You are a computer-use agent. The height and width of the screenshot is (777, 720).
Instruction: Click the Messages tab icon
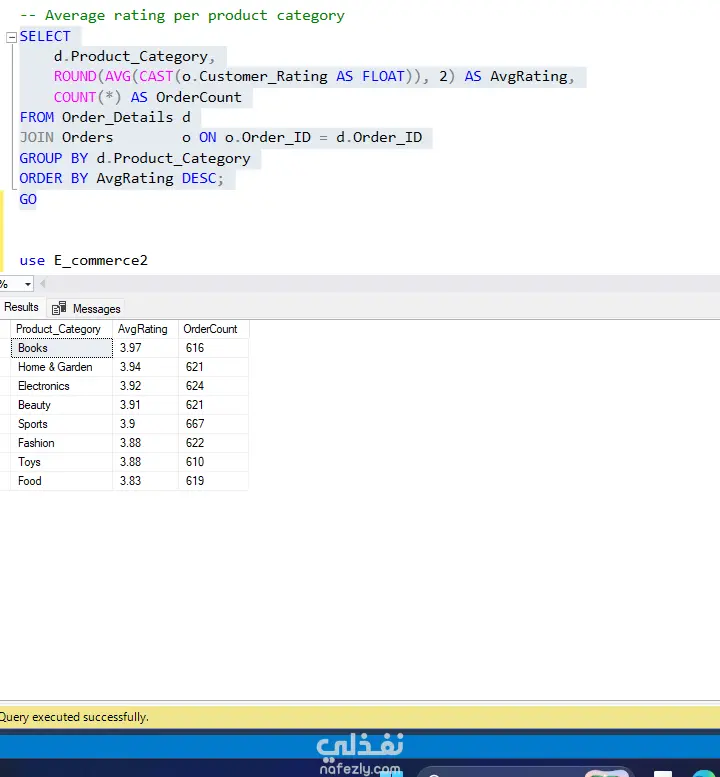tap(59, 308)
